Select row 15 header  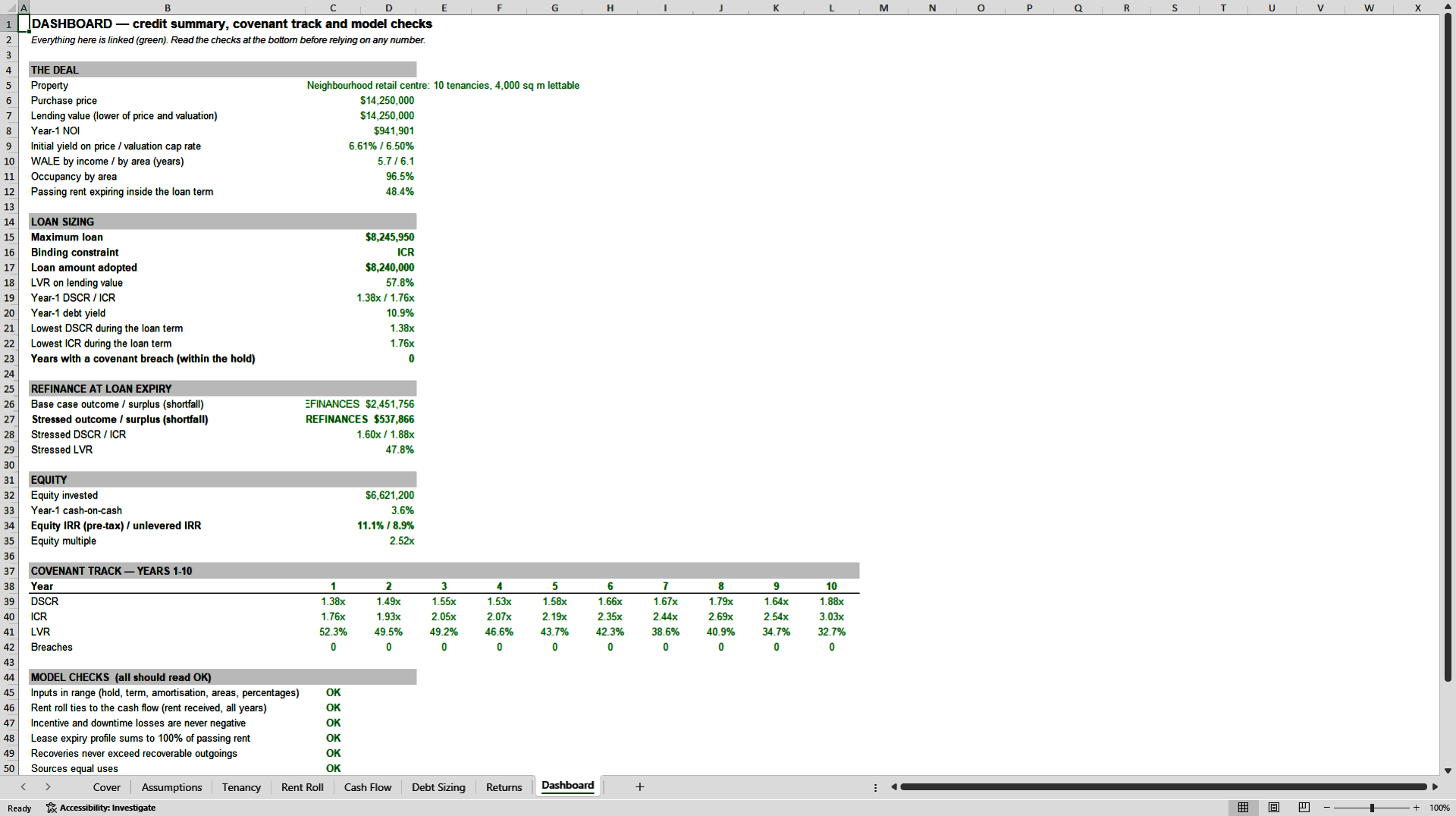[x=9, y=237]
